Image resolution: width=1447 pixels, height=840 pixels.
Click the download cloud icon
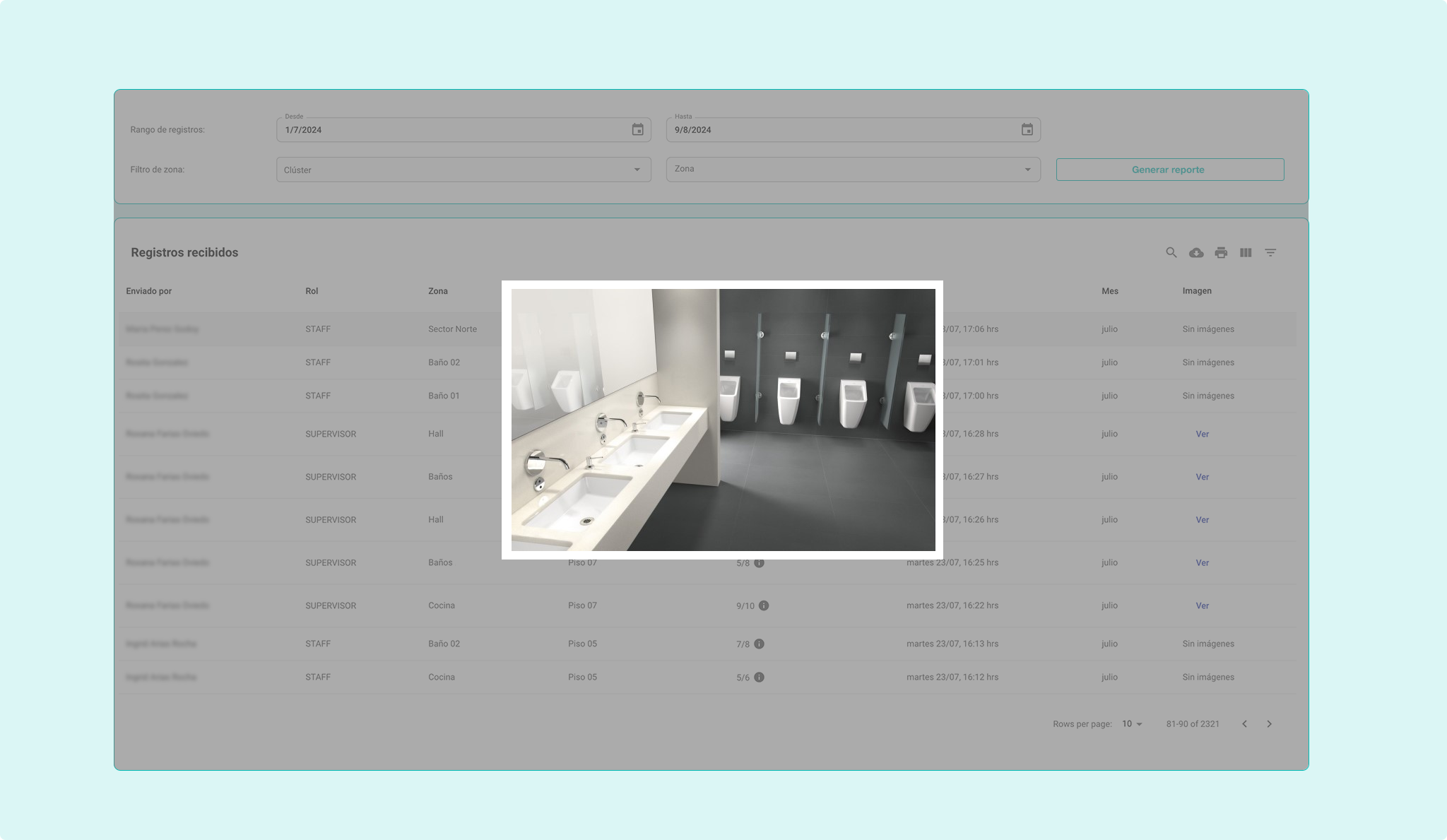point(1196,253)
